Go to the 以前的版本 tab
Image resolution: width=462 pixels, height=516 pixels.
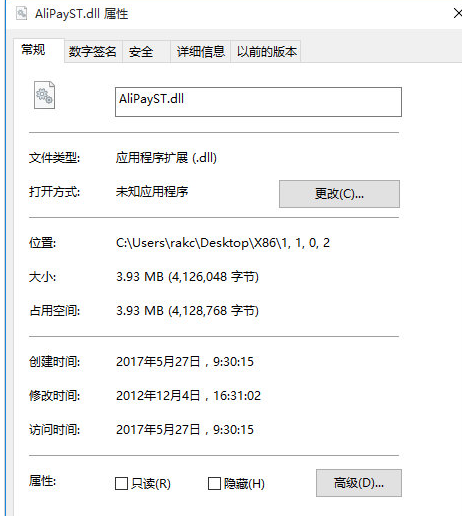point(266,52)
